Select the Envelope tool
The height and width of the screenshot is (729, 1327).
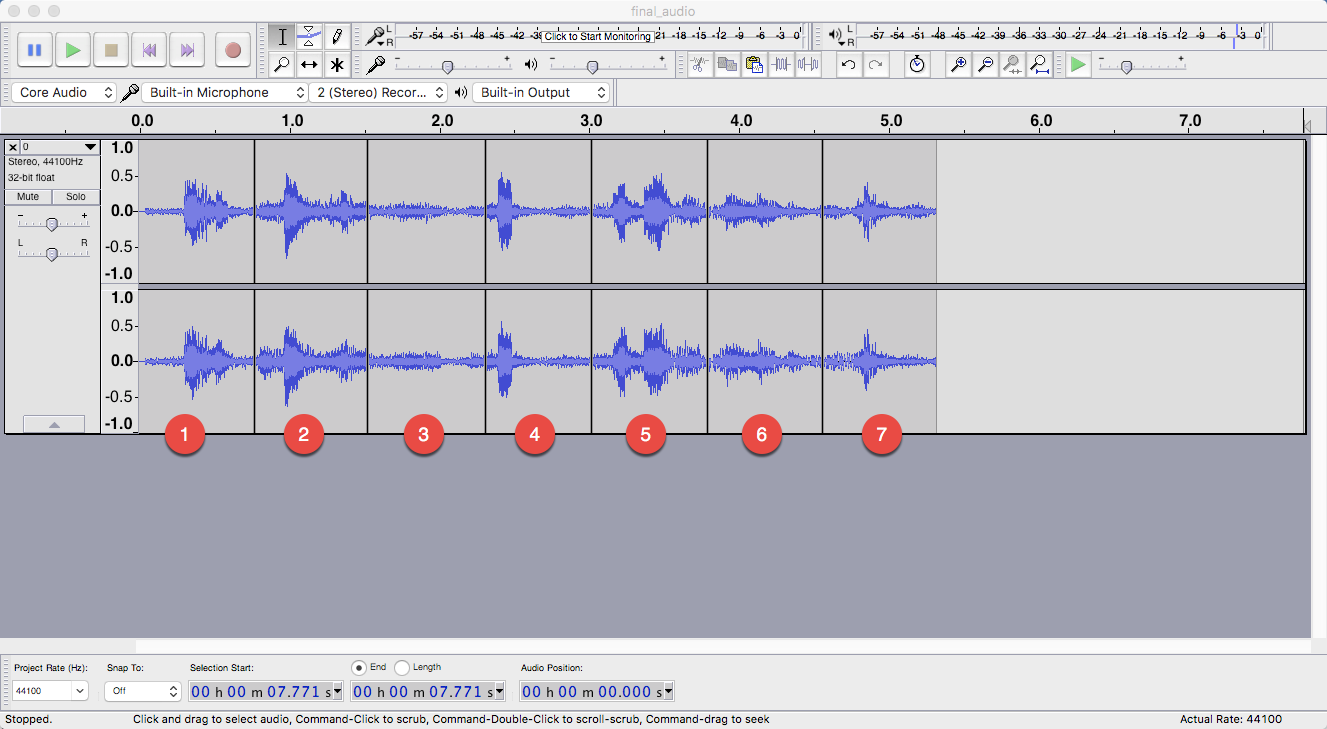[310, 37]
